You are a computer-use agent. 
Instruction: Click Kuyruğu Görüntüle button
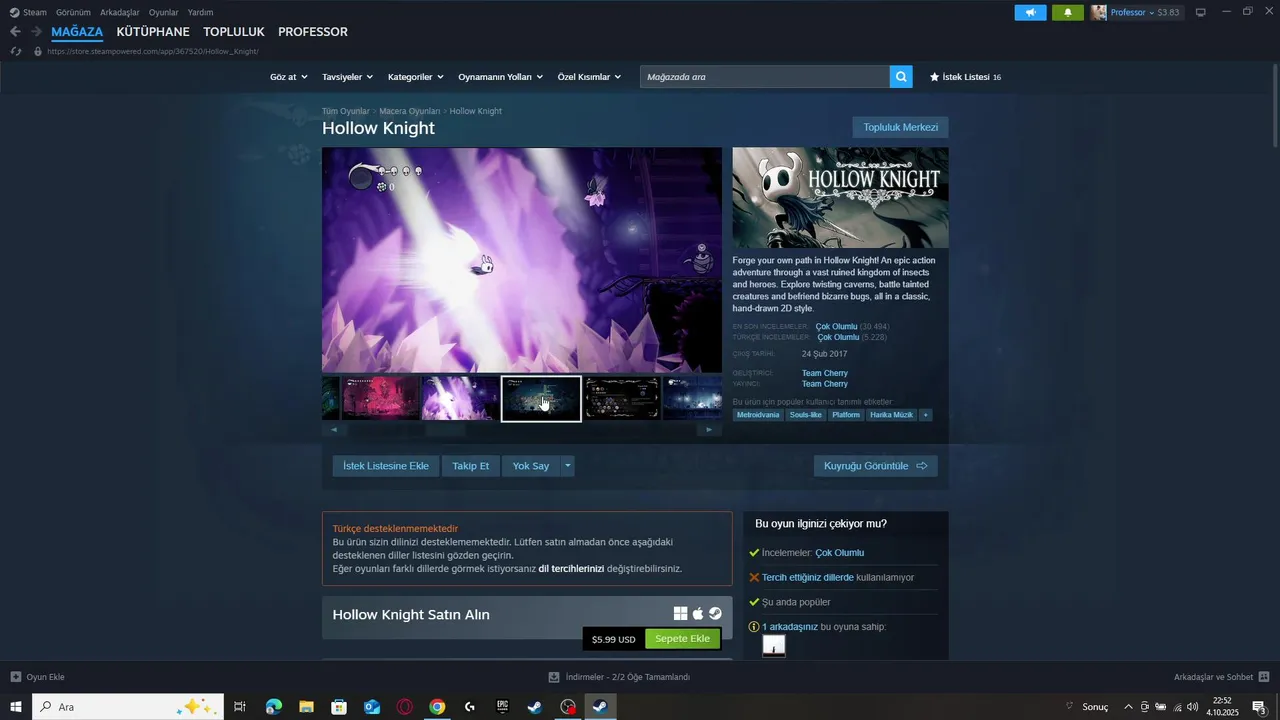[876, 466]
